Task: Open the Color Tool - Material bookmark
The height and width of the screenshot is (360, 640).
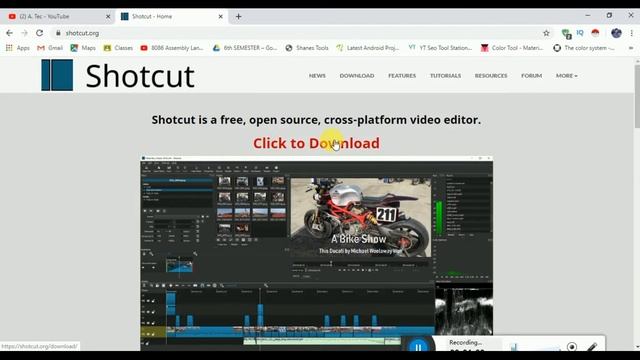Action: (512, 48)
